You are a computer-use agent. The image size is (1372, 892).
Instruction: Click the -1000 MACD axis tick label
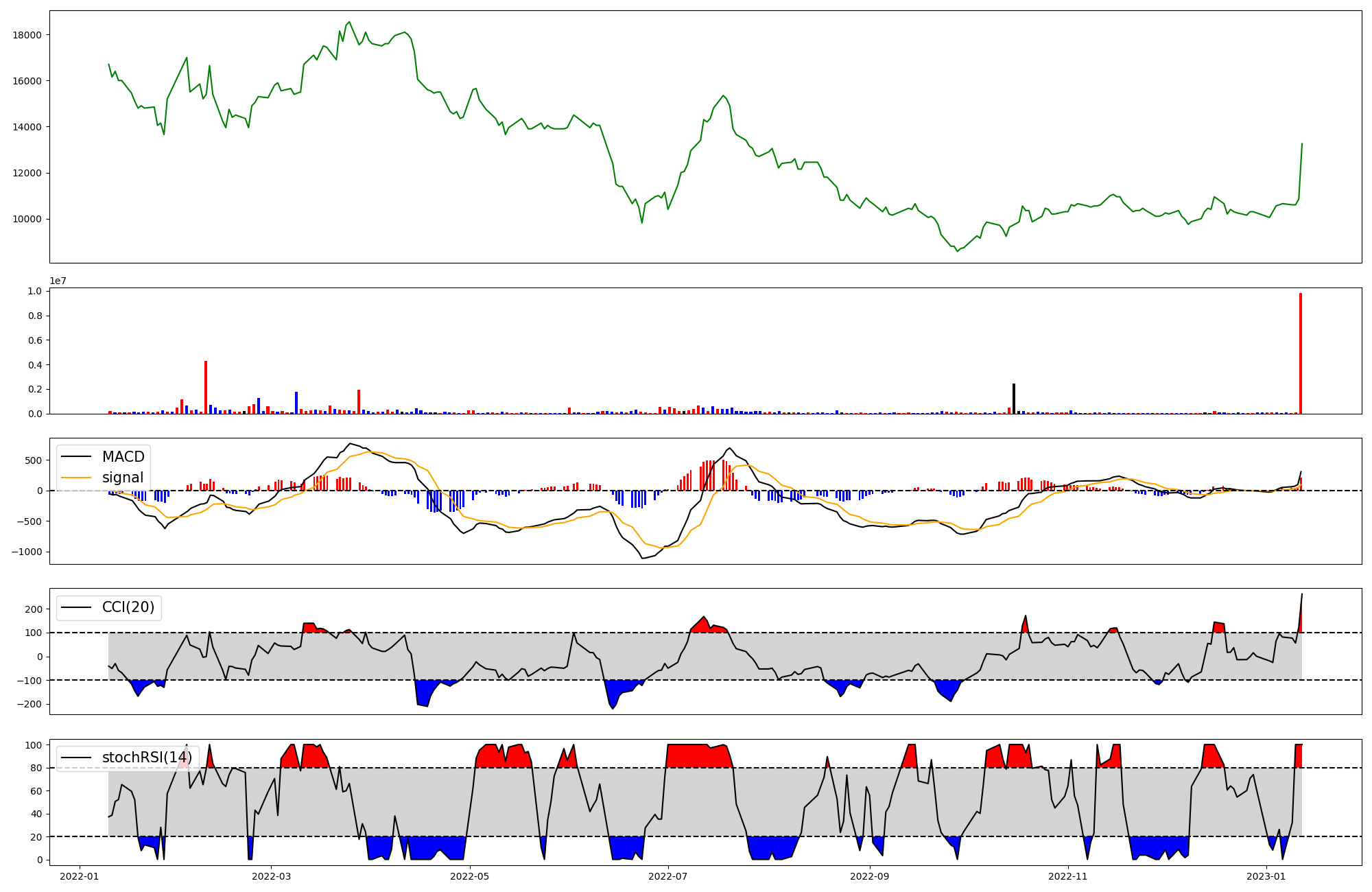[x=27, y=552]
